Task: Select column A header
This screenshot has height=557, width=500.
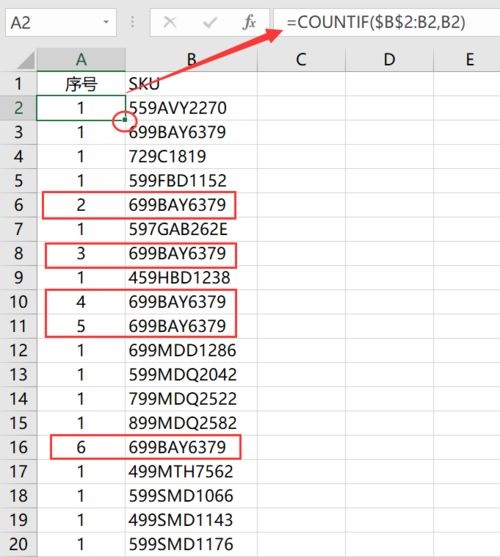Action: pyautogui.click(x=81, y=60)
